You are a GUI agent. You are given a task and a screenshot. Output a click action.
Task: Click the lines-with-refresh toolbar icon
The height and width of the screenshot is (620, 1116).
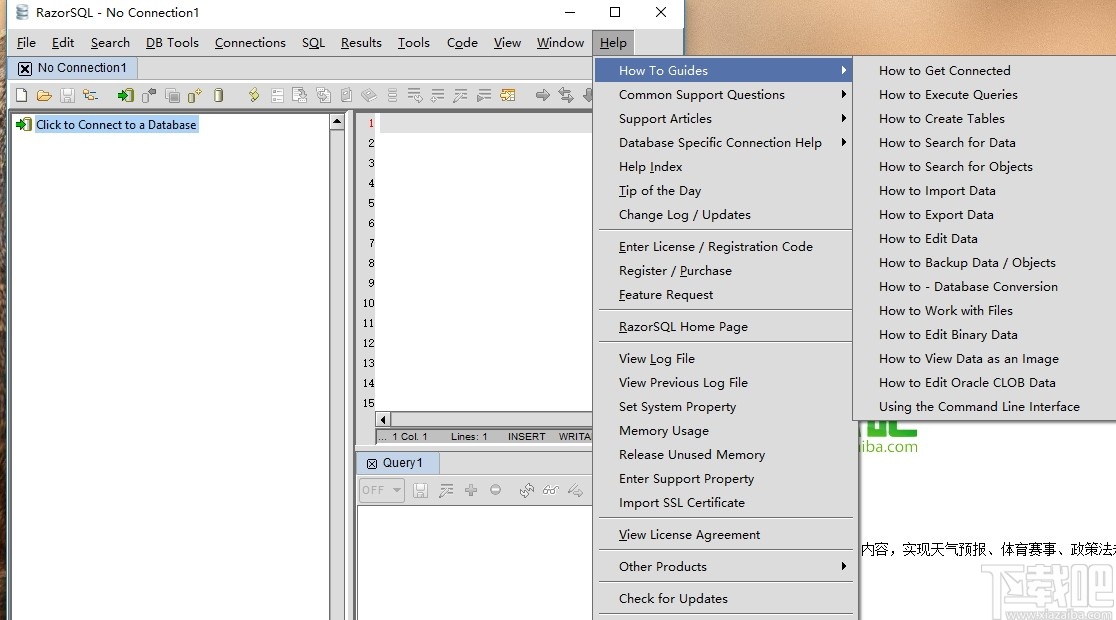click(x=415, y=95)
